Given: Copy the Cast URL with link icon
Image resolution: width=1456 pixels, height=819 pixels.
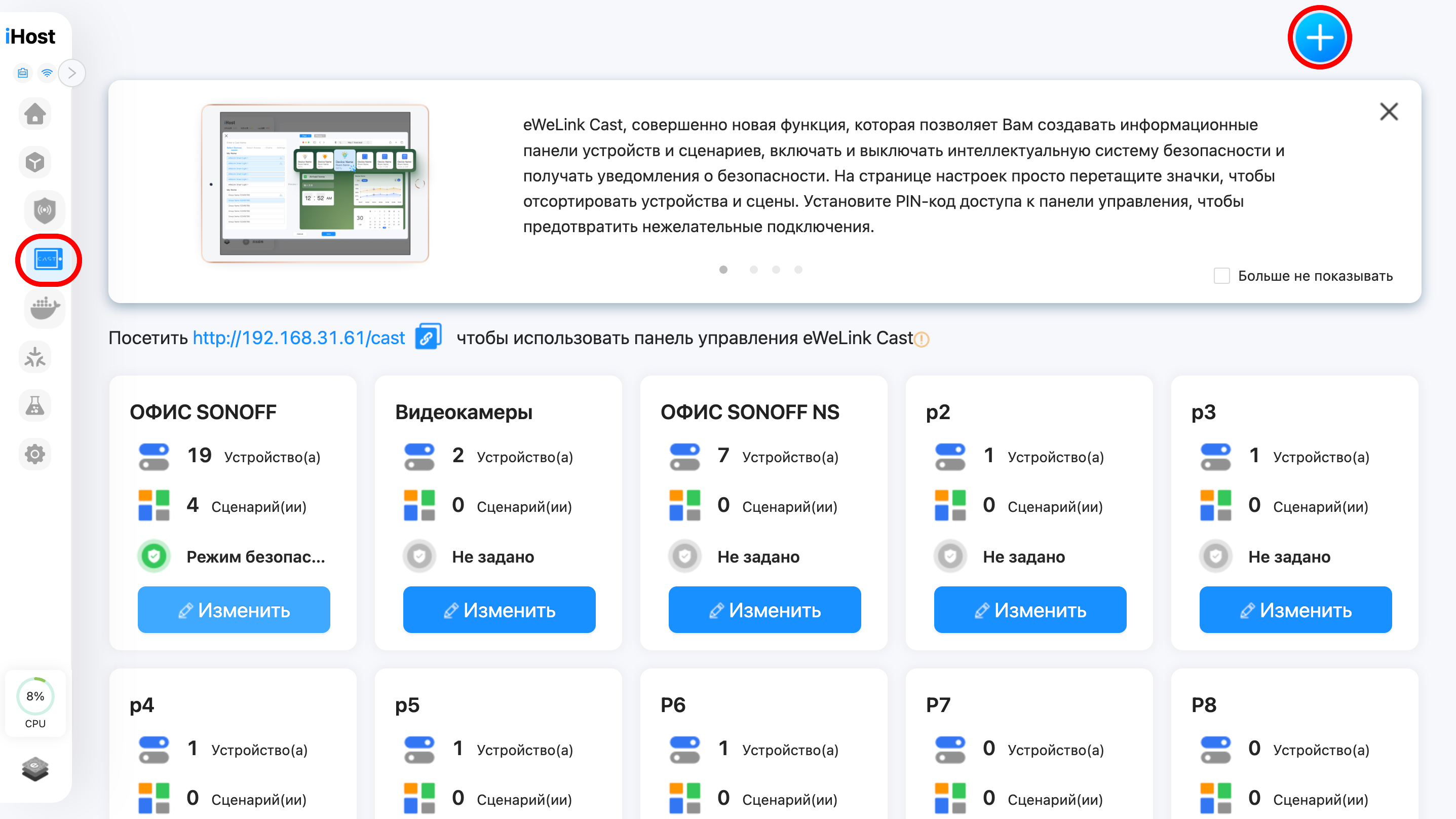Looking at the screenshot, I should (428, 337).
